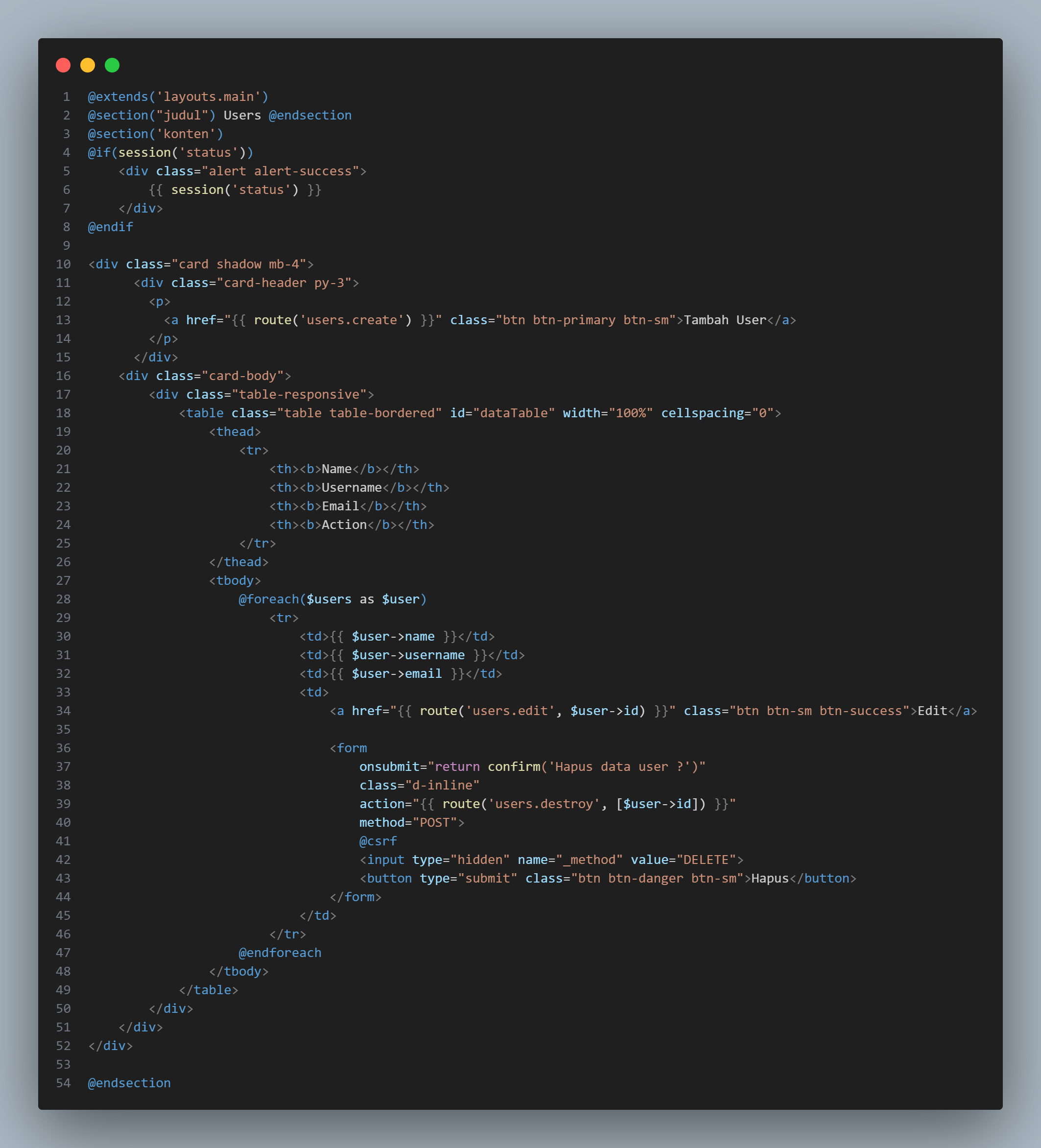Screen dimensions: 1041x1148
Task: Select the @foreach($users as $user) statement
Action: (x=332, y=598)
